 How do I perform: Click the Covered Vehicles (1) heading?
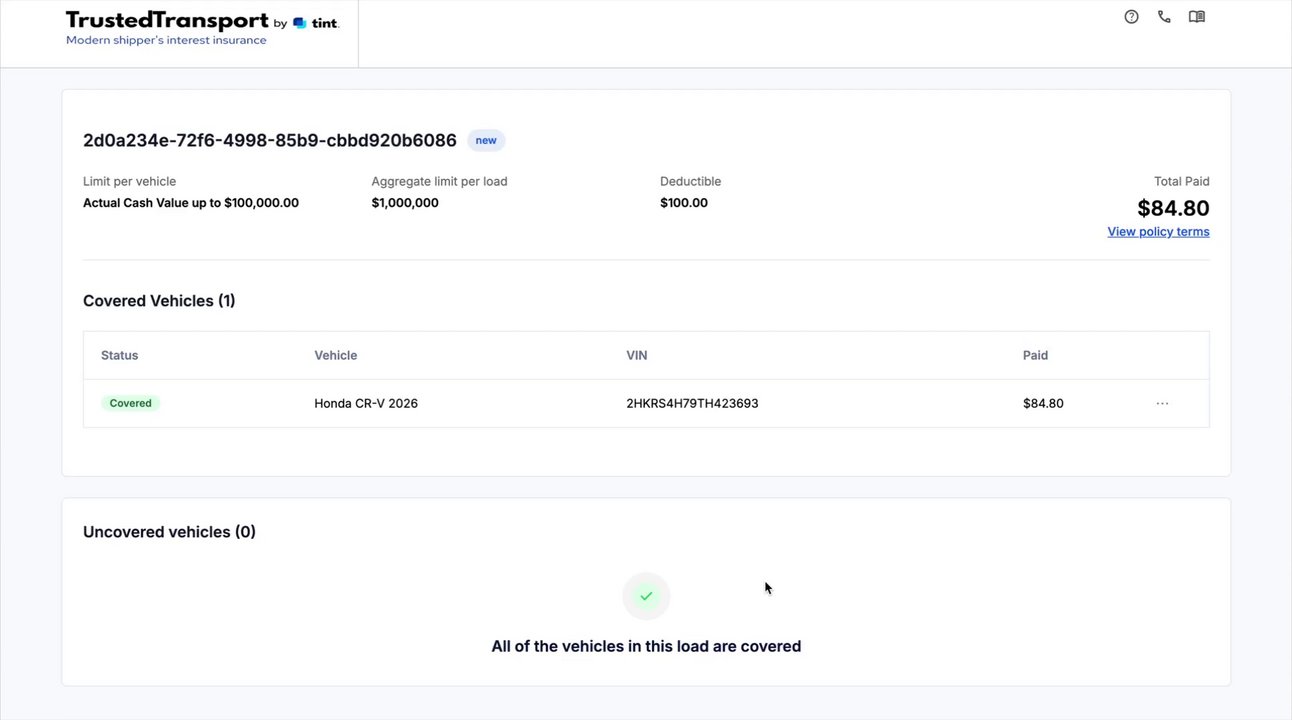pyautogui.click(x=159, y=301)
